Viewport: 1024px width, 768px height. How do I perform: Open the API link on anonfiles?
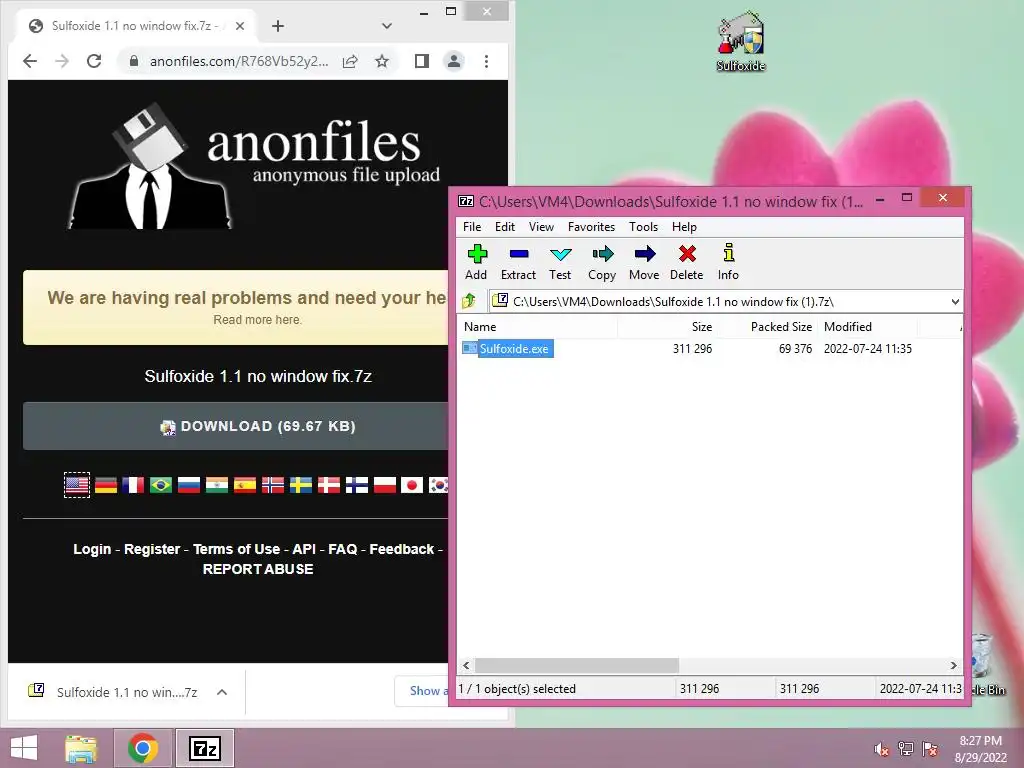click(x=304, y=549)
